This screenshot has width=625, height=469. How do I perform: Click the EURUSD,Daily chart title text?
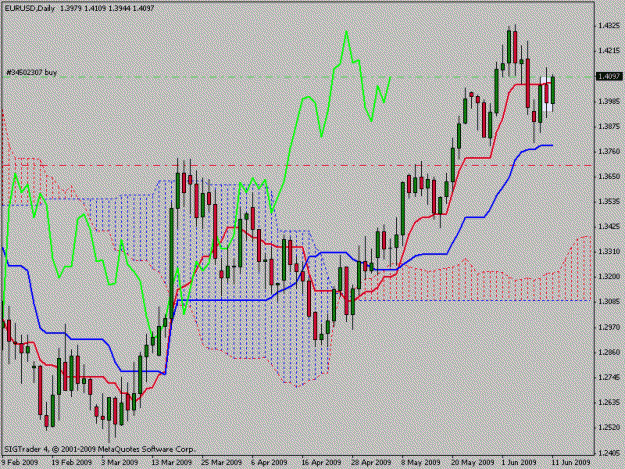click(30, 8)
